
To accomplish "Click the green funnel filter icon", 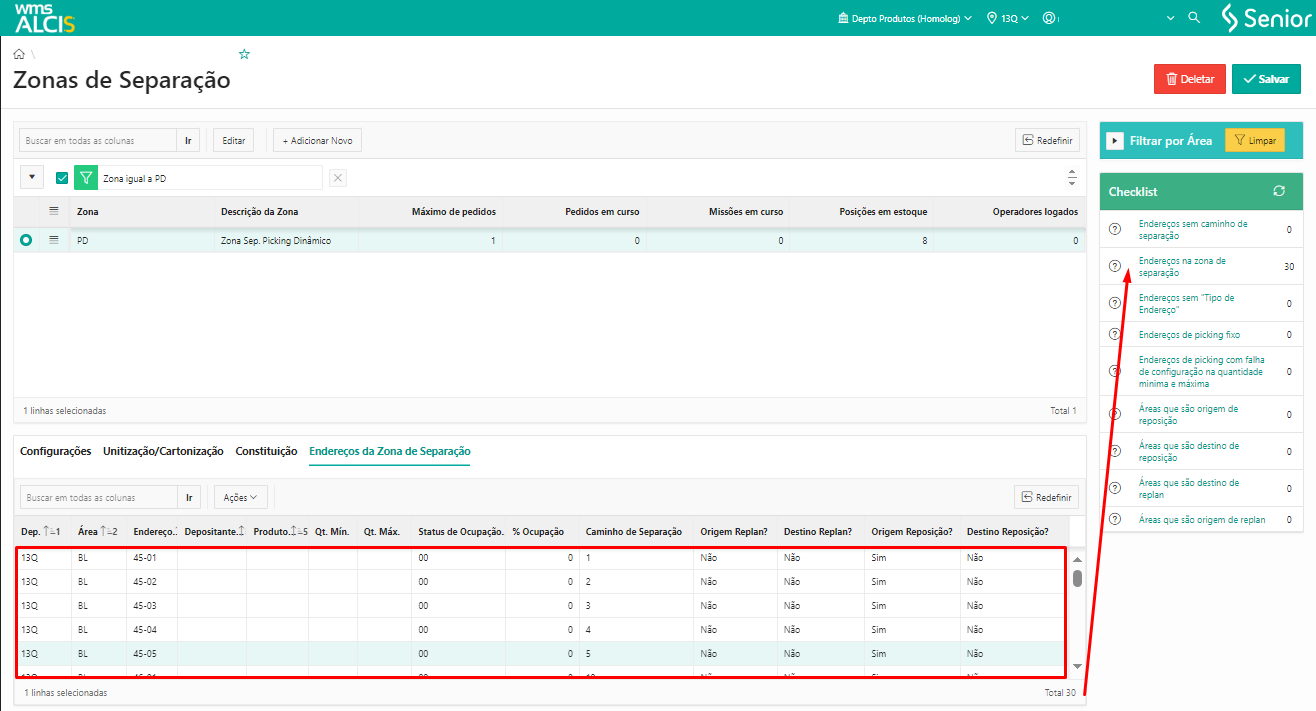I will click(86, 178).
